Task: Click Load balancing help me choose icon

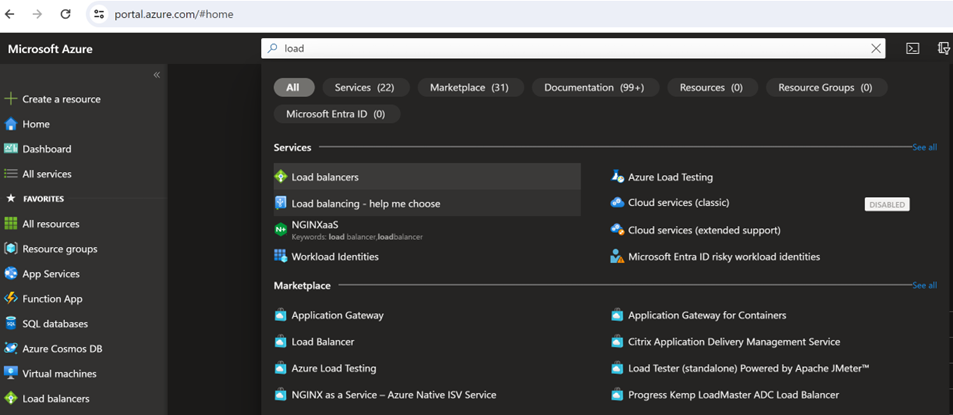Action: [x=280, y=203]
